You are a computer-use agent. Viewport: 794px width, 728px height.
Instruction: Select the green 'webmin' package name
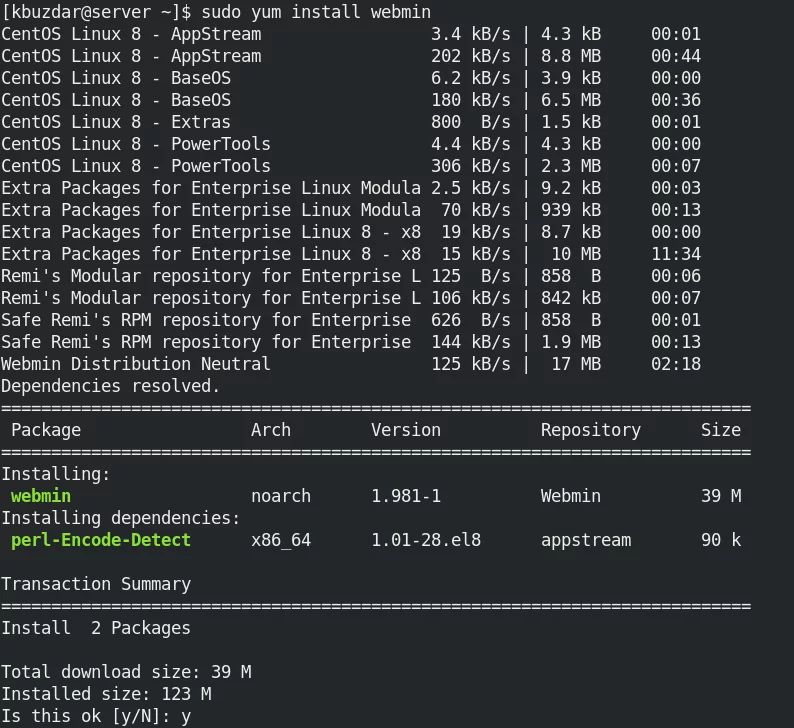coord(41,496)
